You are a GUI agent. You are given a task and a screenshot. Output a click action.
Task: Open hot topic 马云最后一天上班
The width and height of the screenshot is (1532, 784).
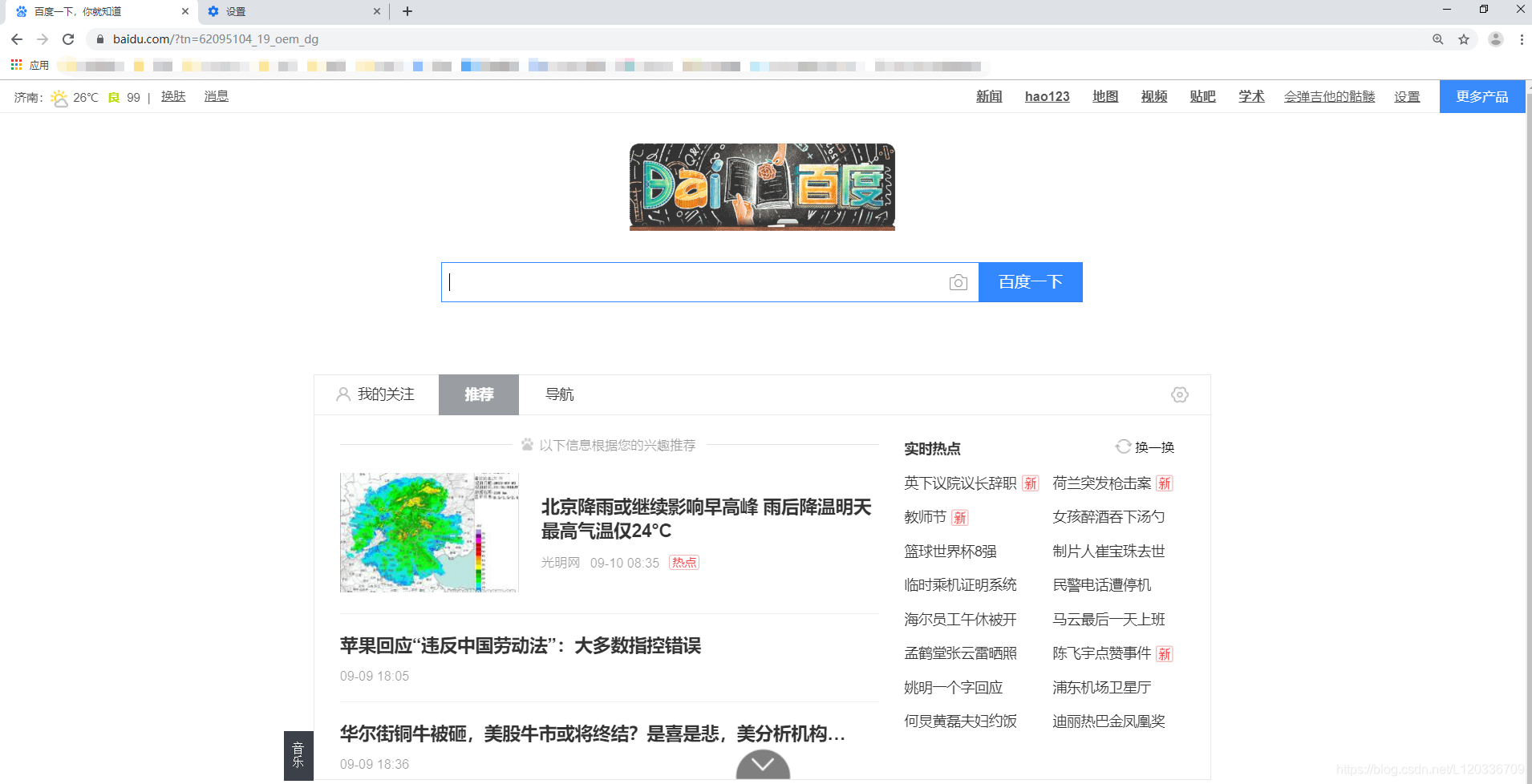pos(1108,620)
